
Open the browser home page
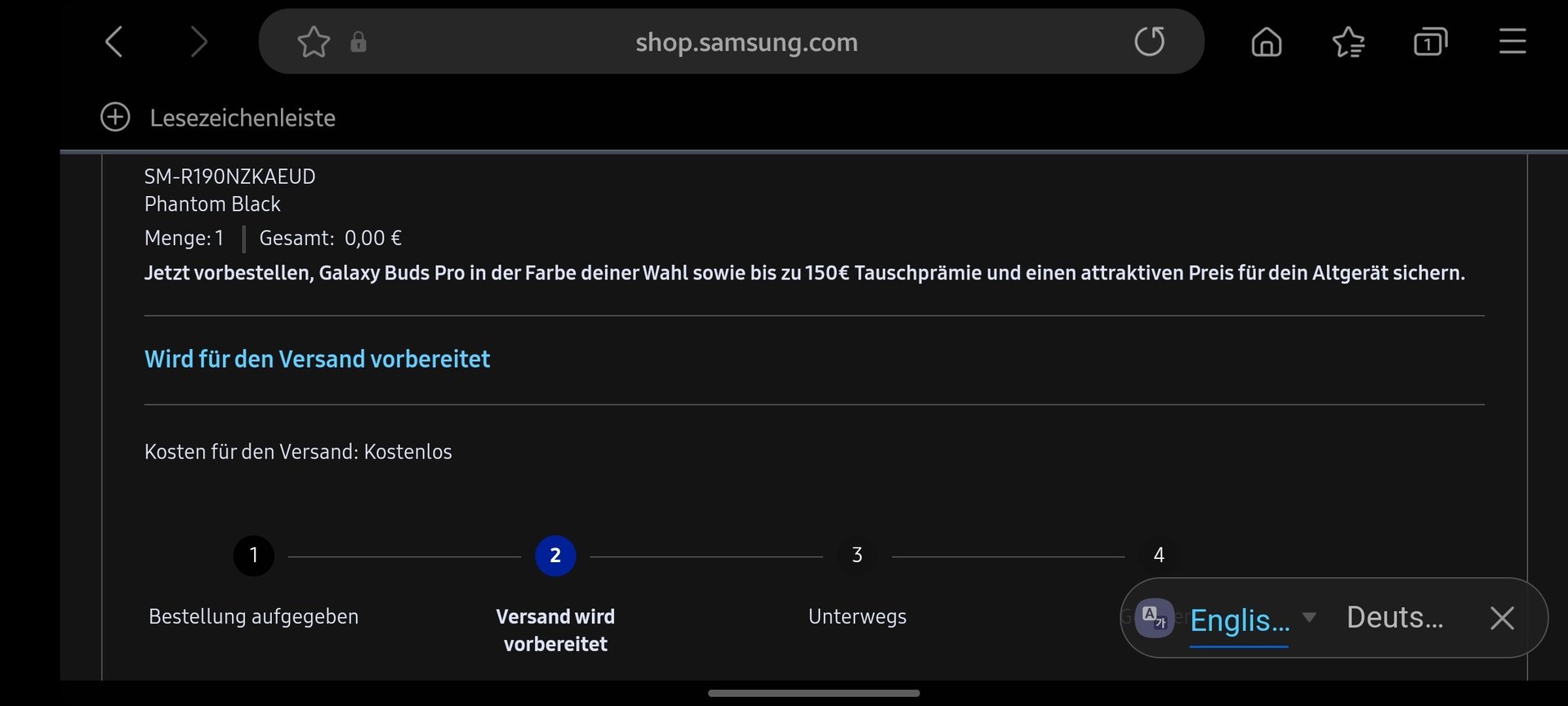1267,42
